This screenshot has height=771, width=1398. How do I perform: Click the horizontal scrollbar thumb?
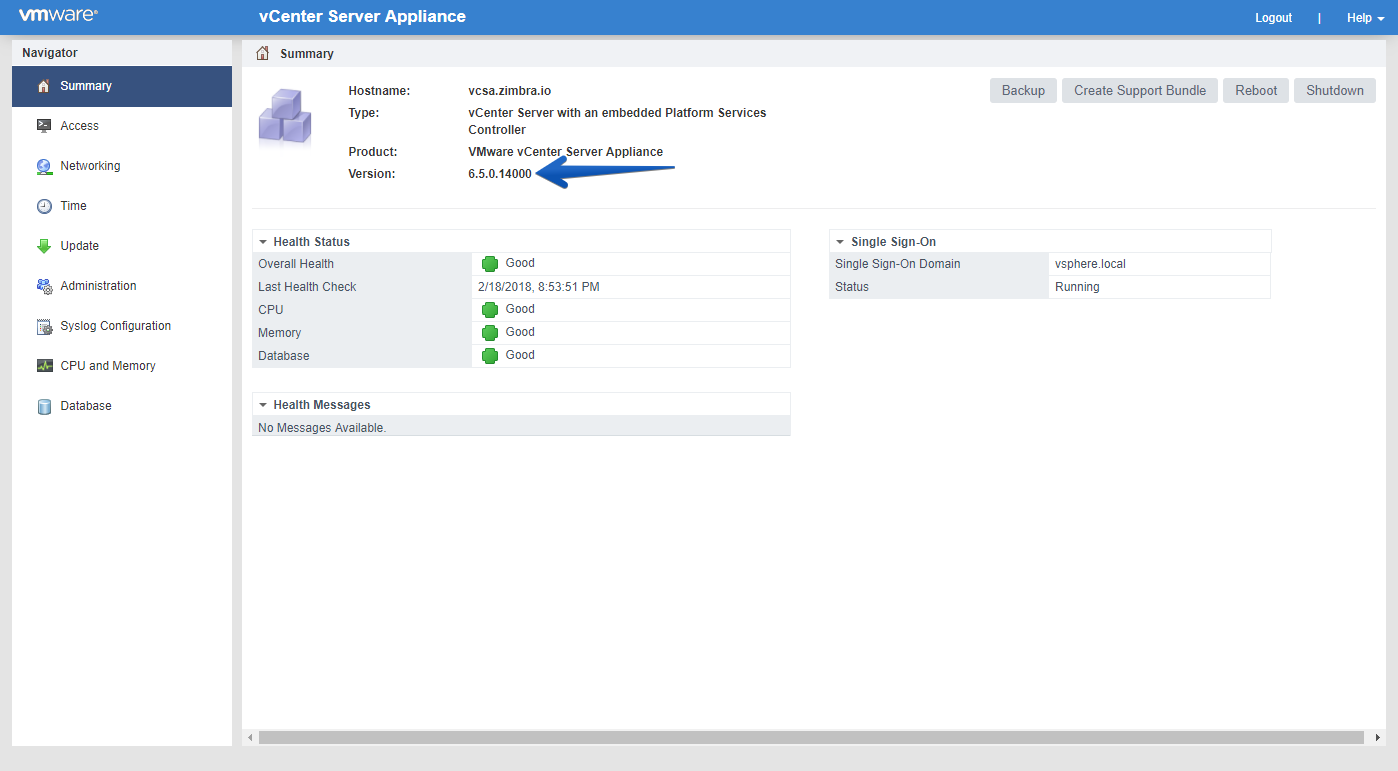(x=811, y=737)
